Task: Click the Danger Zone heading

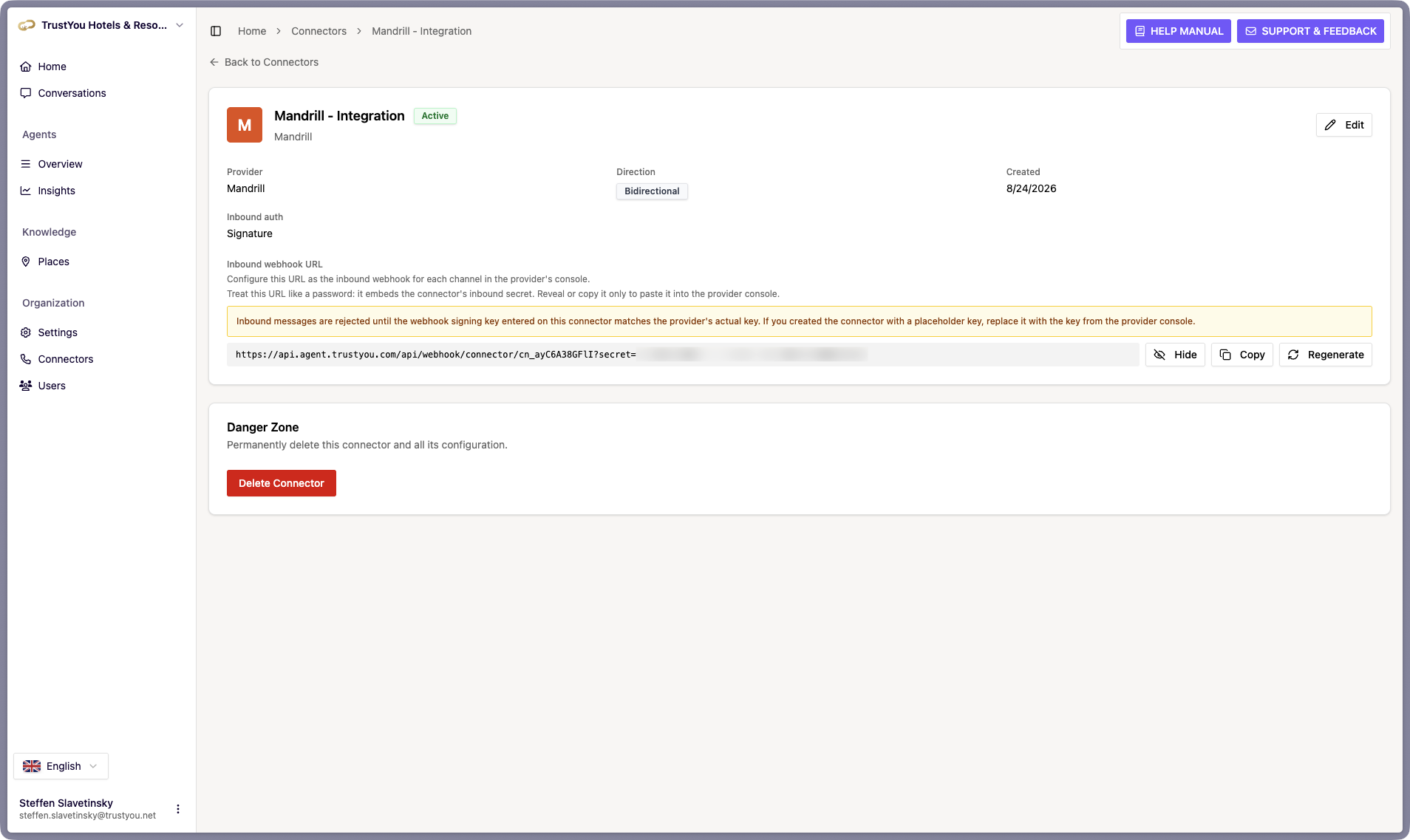Action: (x=262, y=427)
